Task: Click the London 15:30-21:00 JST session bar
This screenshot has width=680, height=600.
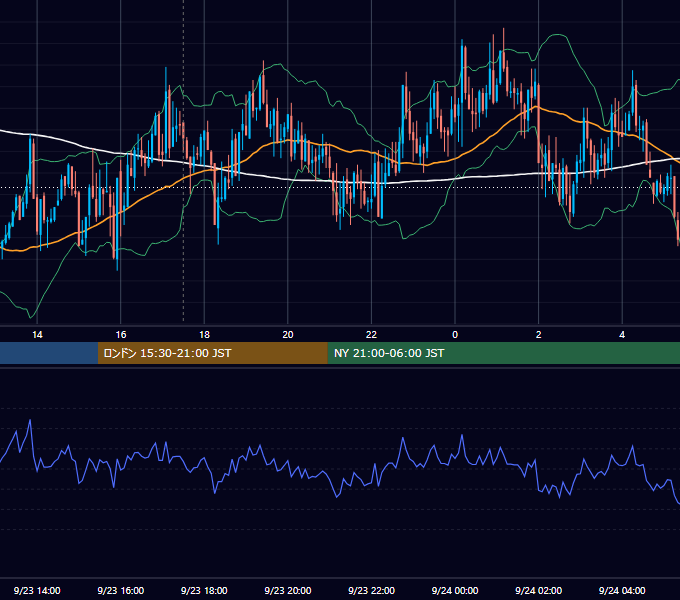Action: tap(212, 353)
